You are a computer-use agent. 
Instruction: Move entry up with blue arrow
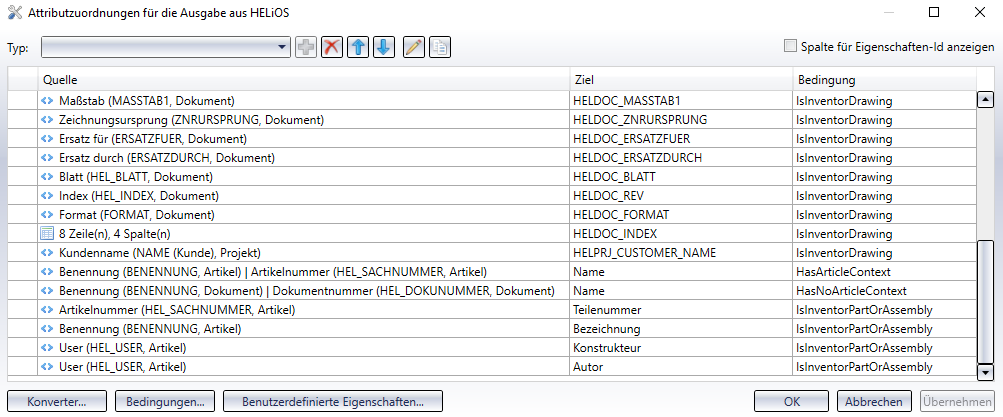pos(358,47)
